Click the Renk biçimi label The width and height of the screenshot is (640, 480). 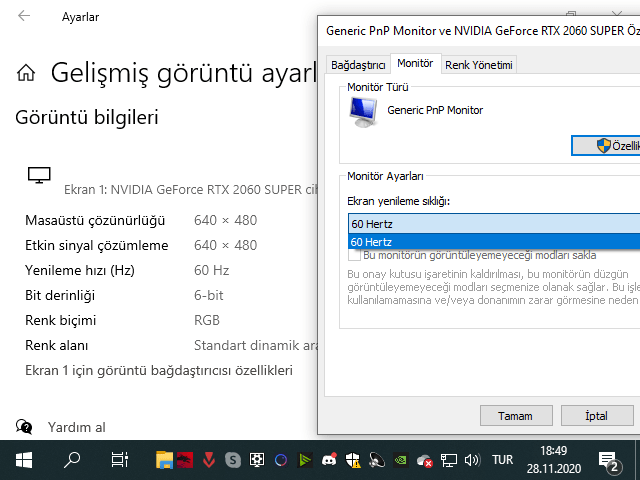(60, 320)
